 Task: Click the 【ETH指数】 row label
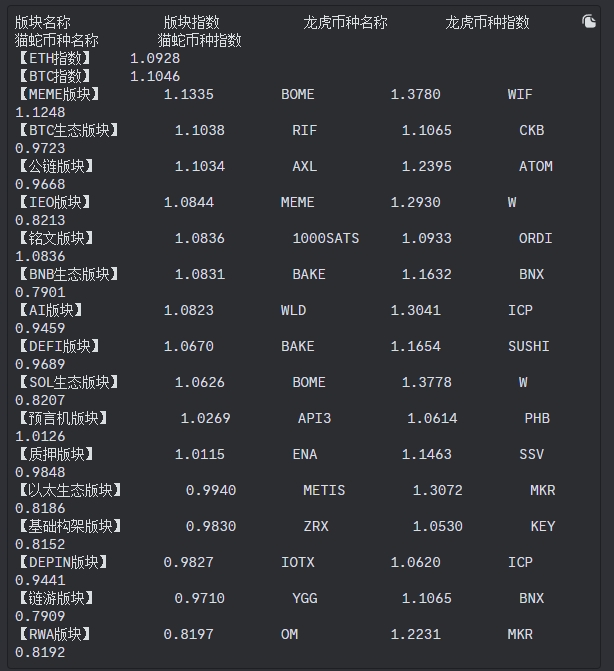(57, 58)
